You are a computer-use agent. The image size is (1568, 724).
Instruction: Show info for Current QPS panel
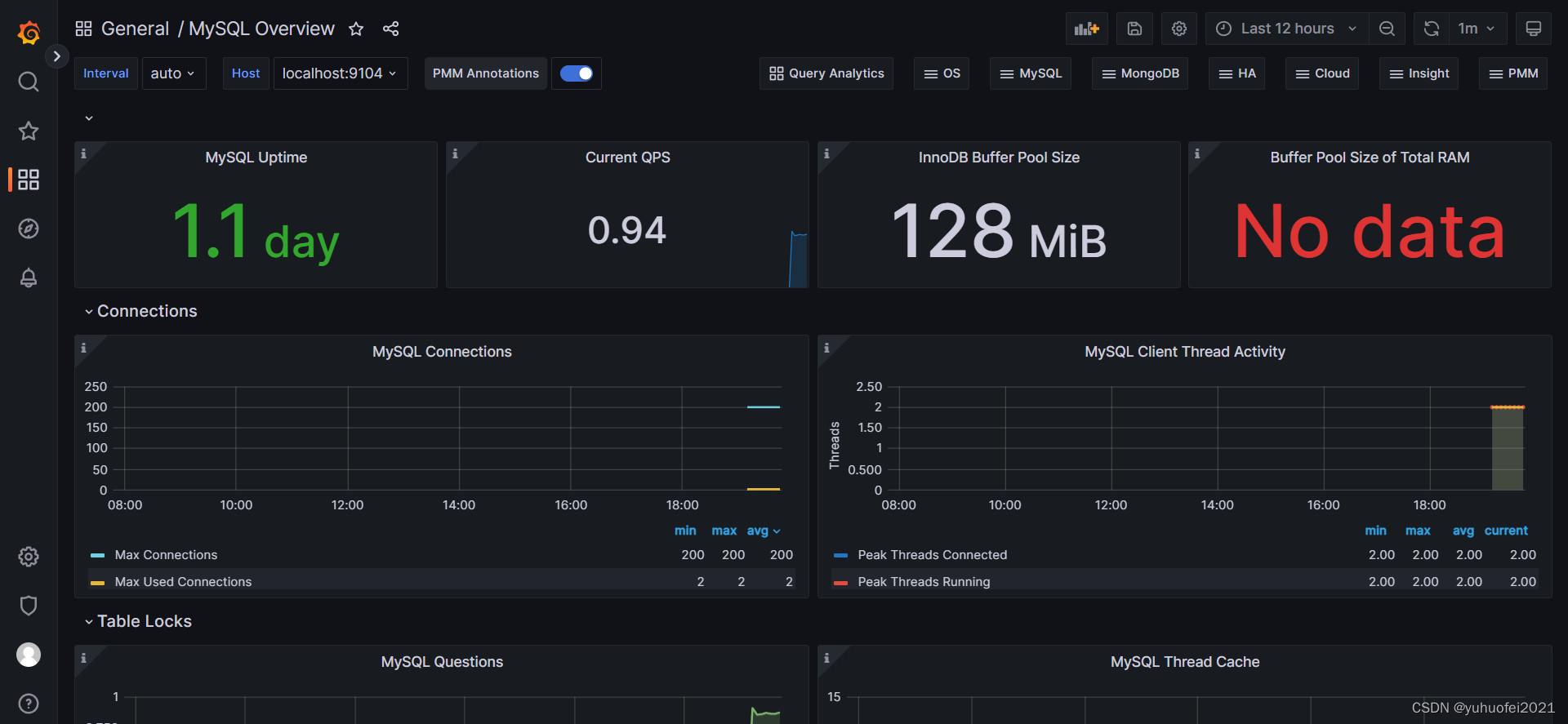pyautogui.click(x=455, y=153)
